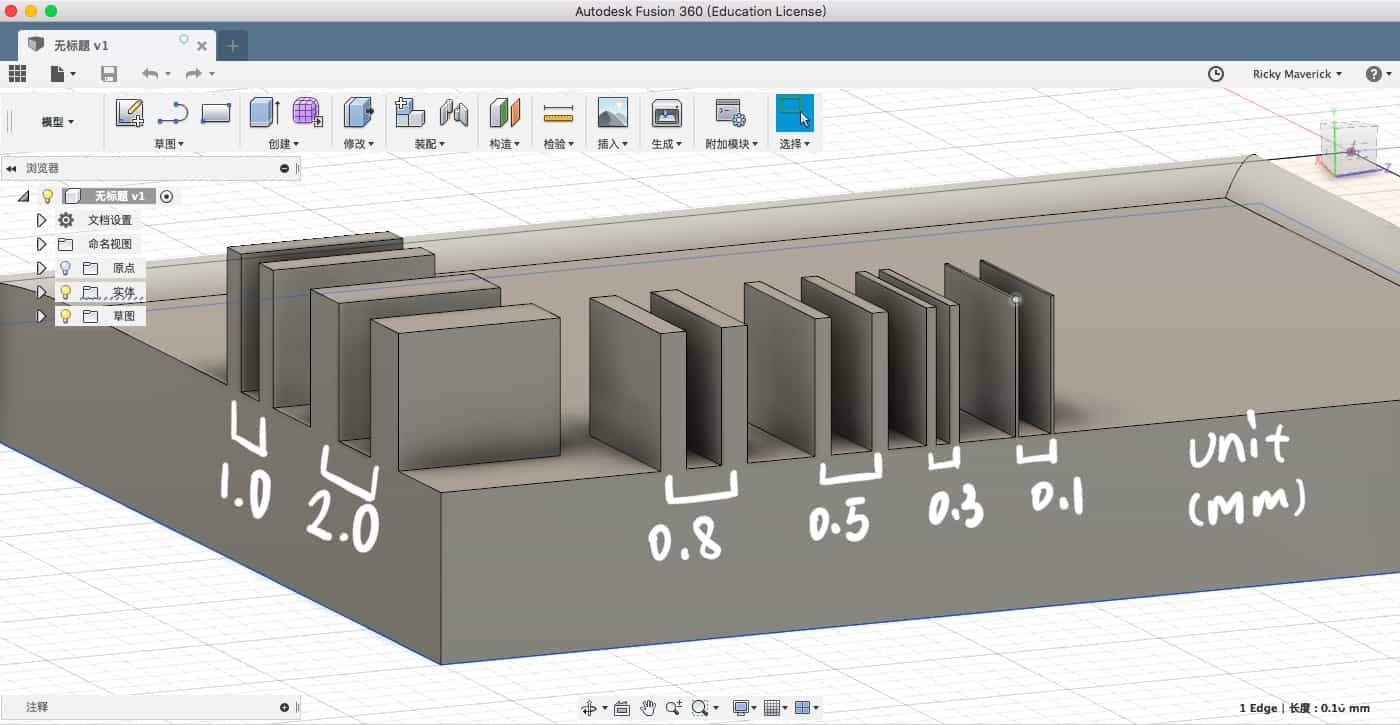Collapse the browser panel with double arrows
This screenshot has height=725, width=1400.
coord(12,169)
